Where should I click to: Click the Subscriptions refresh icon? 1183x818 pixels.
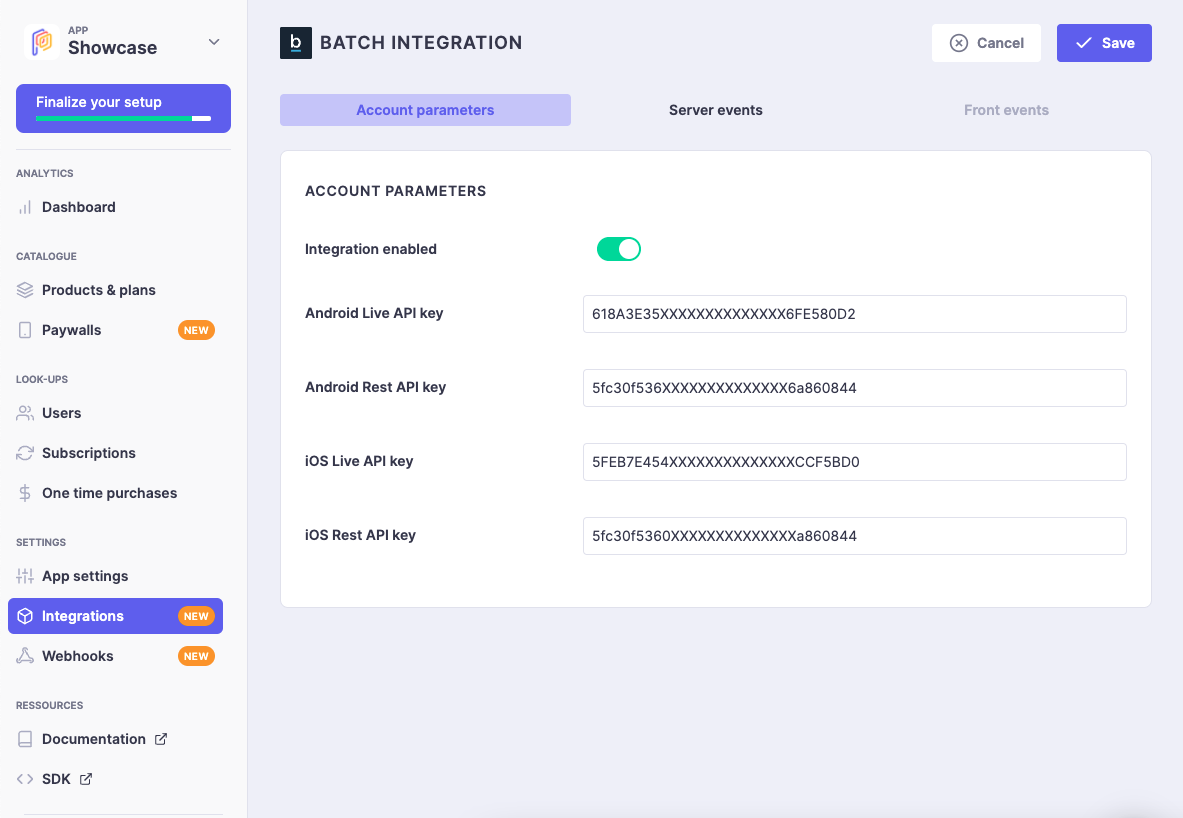pos(25,453)
